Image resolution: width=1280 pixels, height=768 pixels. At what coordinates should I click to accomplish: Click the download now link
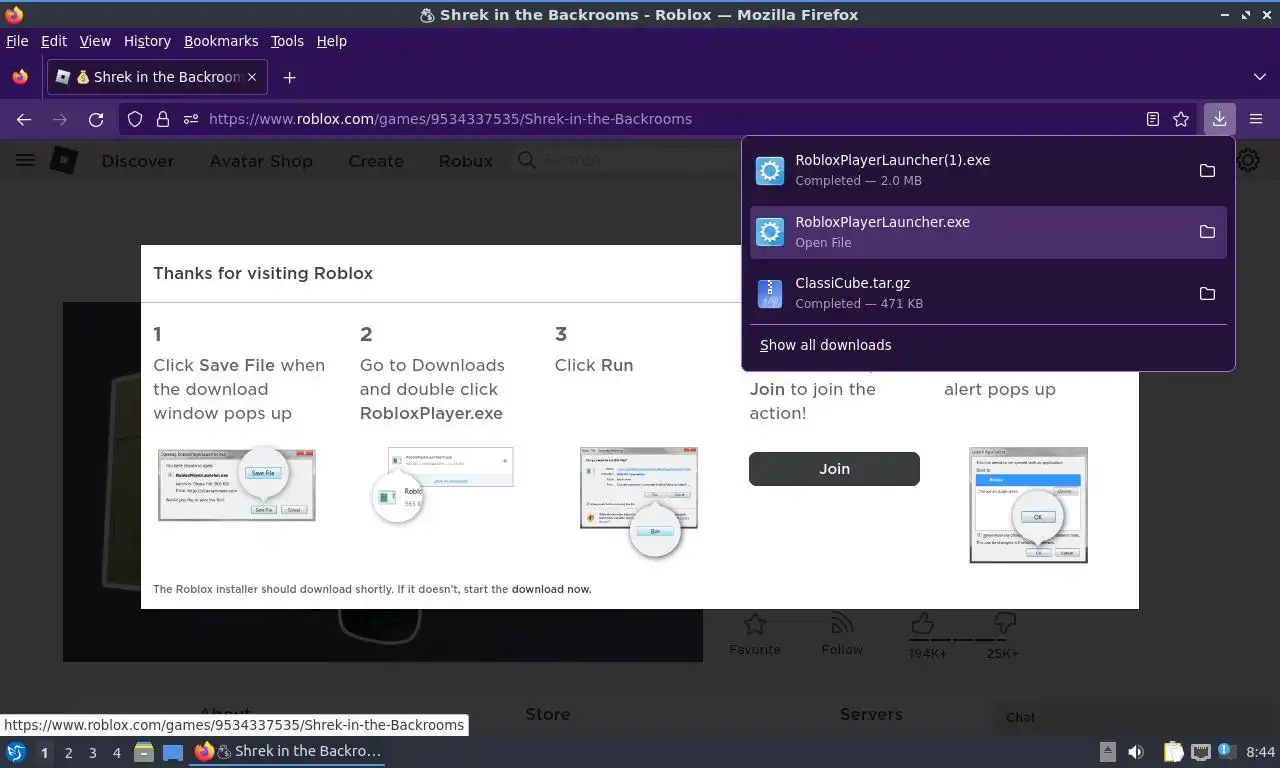point(551,589)
